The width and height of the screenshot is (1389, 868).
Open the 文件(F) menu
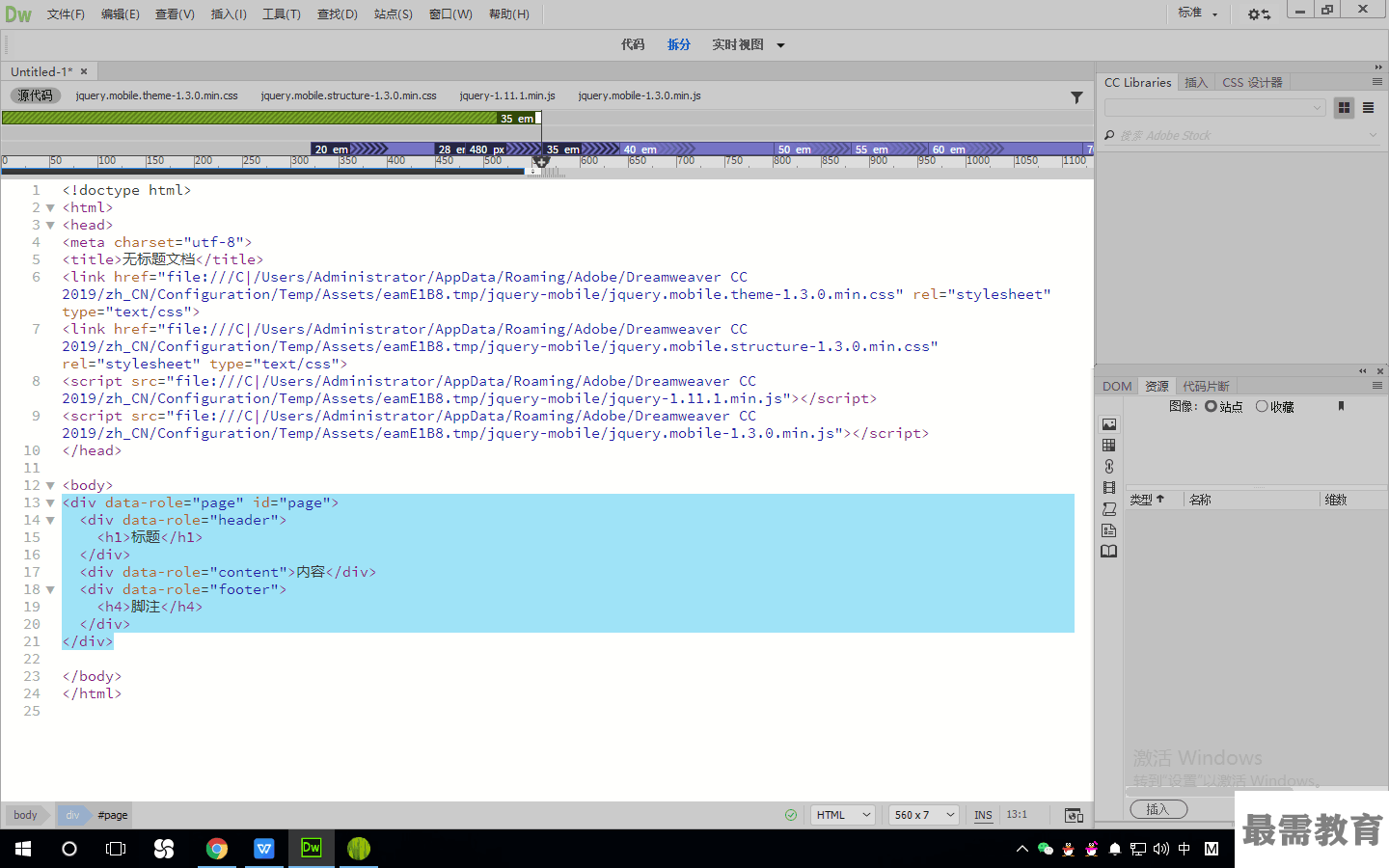tap(66, 14)
